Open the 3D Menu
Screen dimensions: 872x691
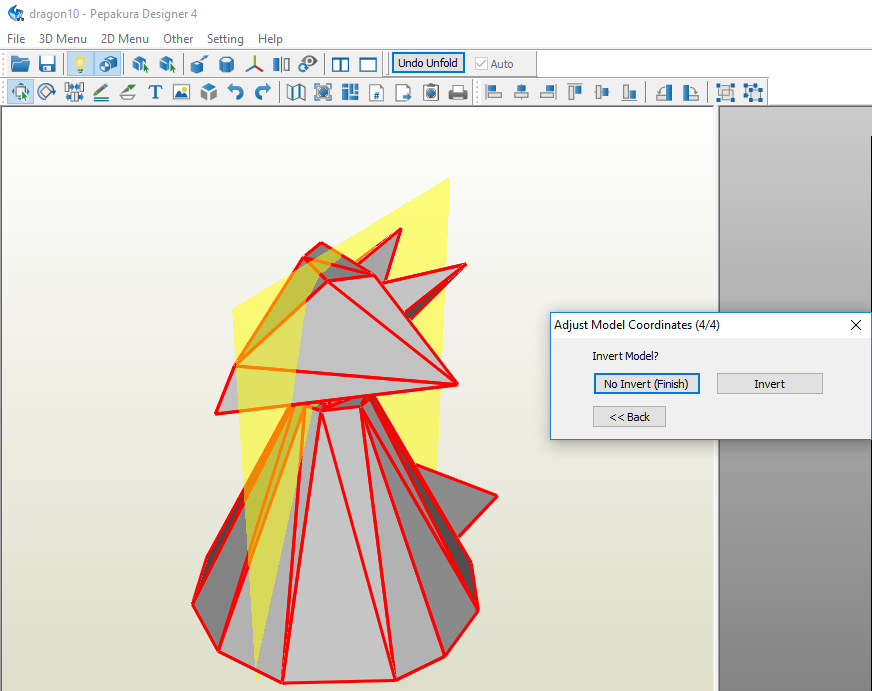coord(62,39)
